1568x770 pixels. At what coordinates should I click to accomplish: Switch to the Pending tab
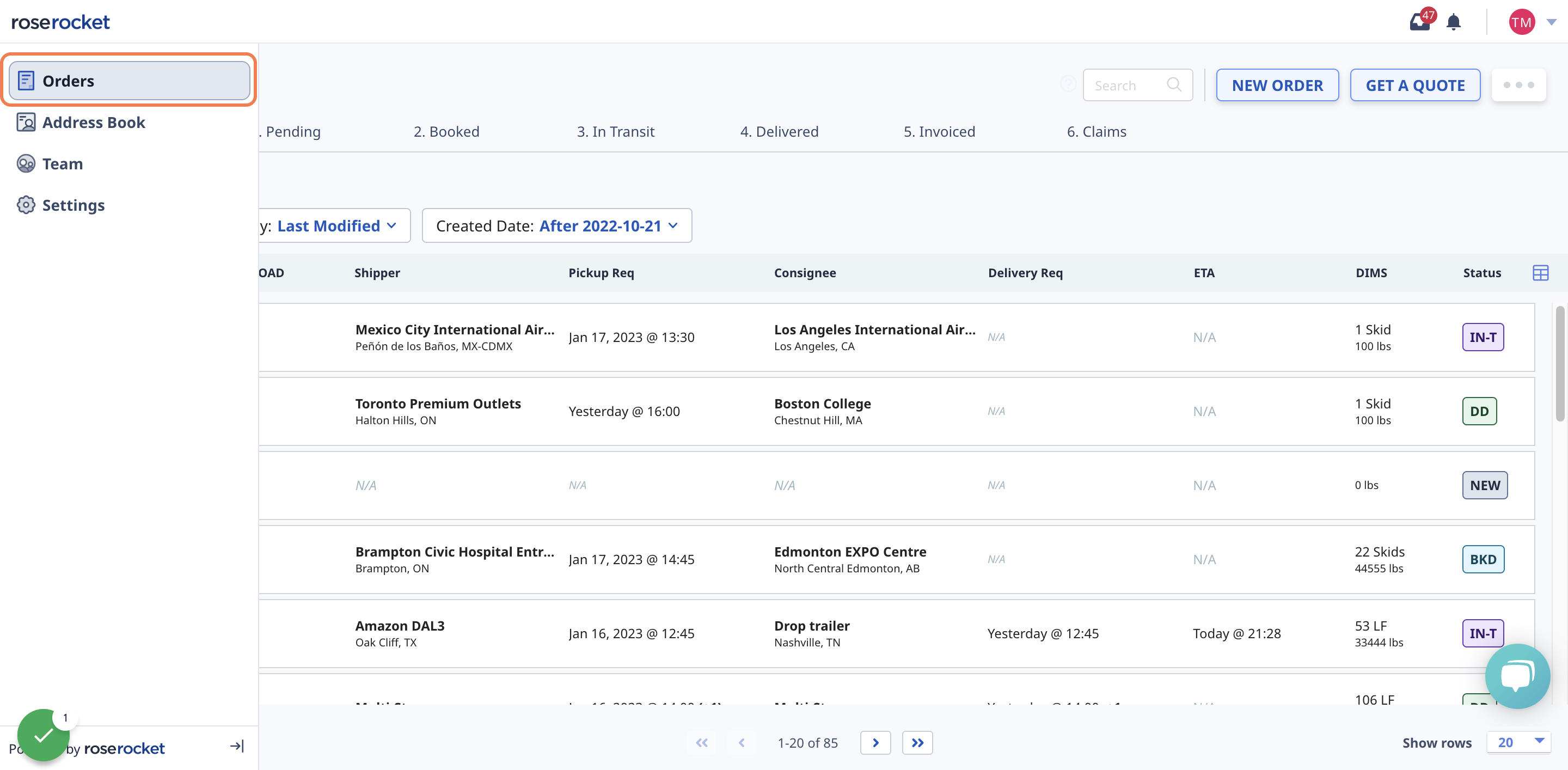click(290, 131)
